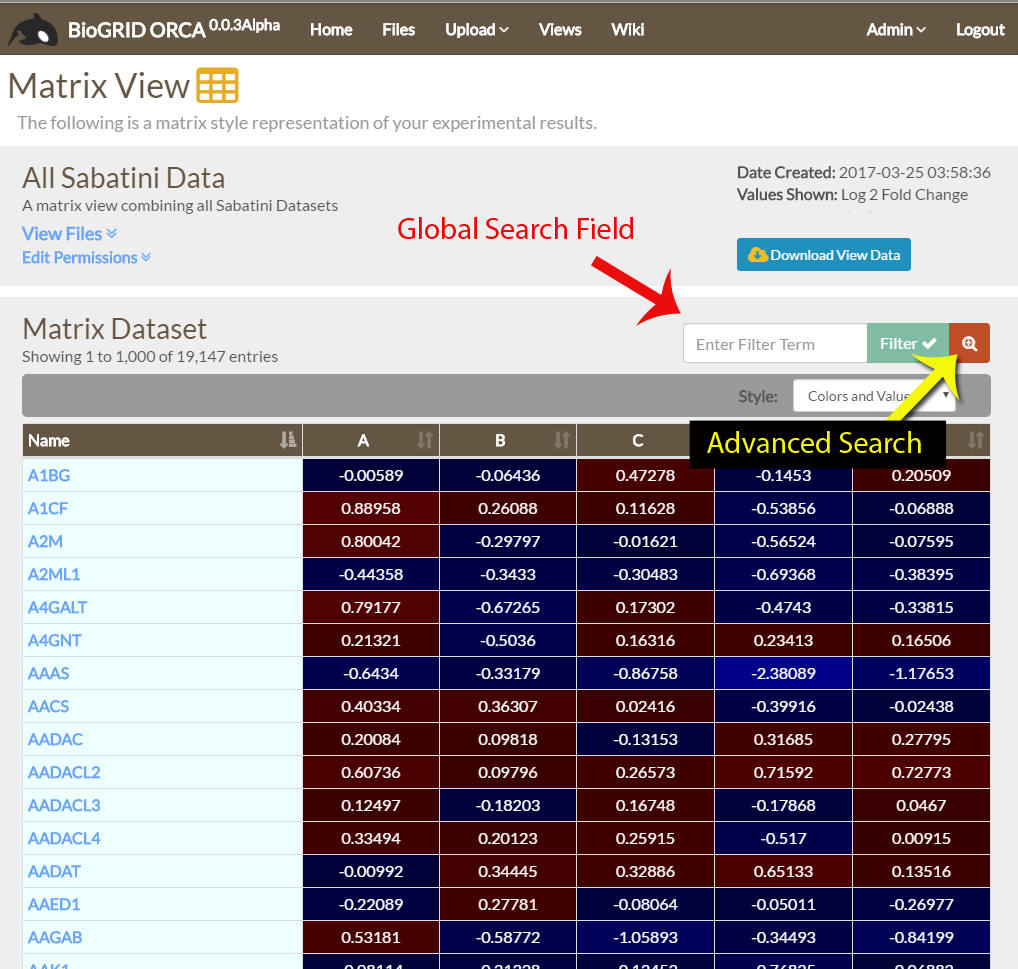Viewport: 1018px width, 969px height.
Task: Open the AACS gene link
Action: coord(49,706)
